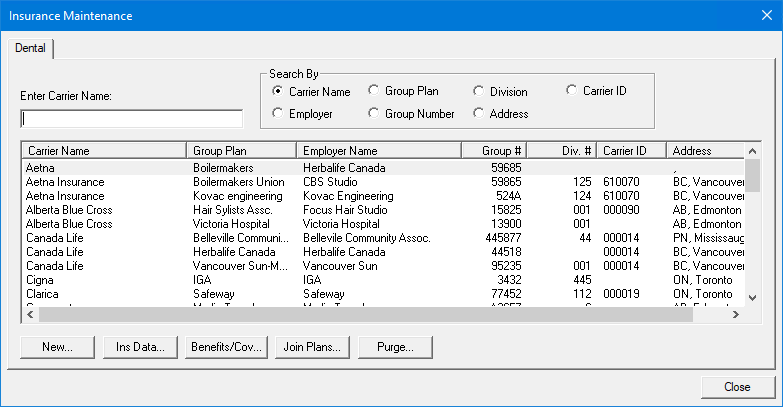
Task: Click the New... button
Action: 57,347
